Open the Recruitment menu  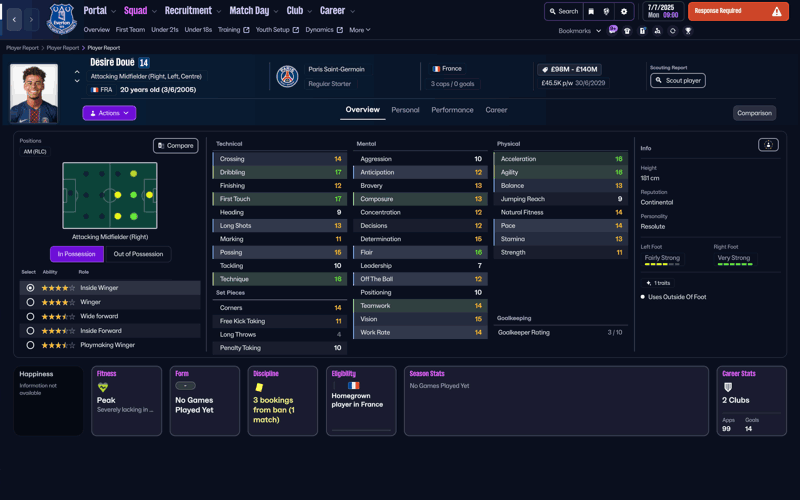click(192, 11)
